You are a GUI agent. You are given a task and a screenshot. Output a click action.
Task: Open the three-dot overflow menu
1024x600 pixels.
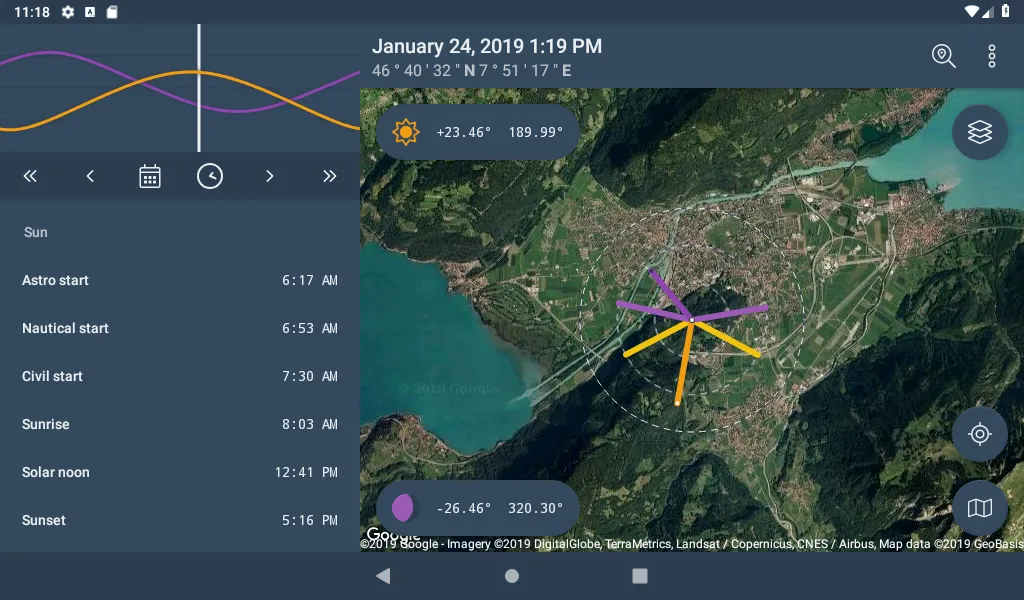pyautogui.click(x=991, y=56)
